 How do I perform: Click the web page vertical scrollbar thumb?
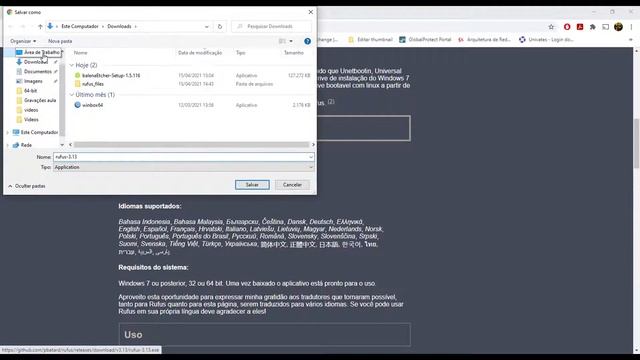[x=637, y=143]
